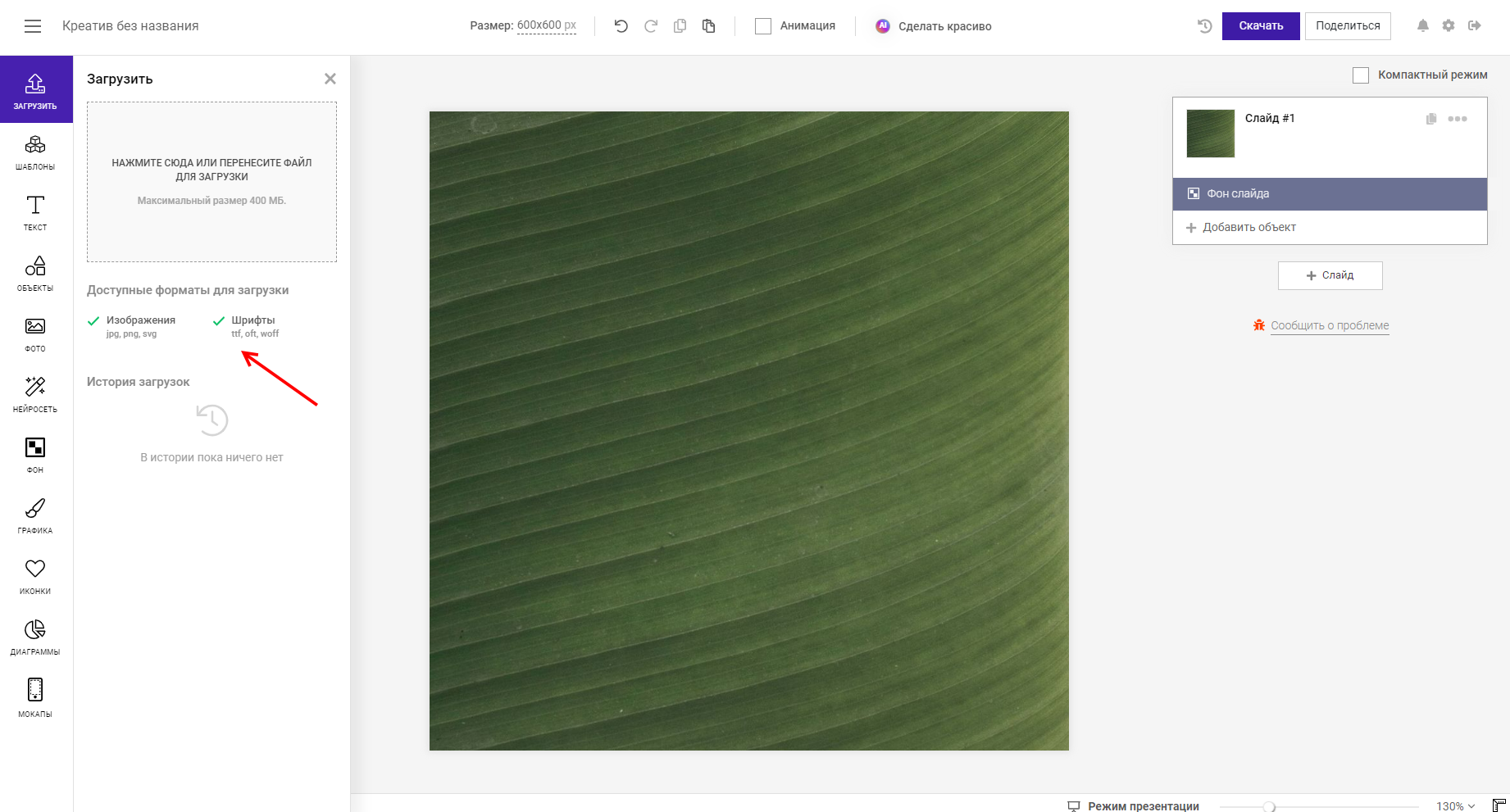The width and height of the screenshot is (1510, 812).
Task: Select the Текст tool tab
Action: 35,213
